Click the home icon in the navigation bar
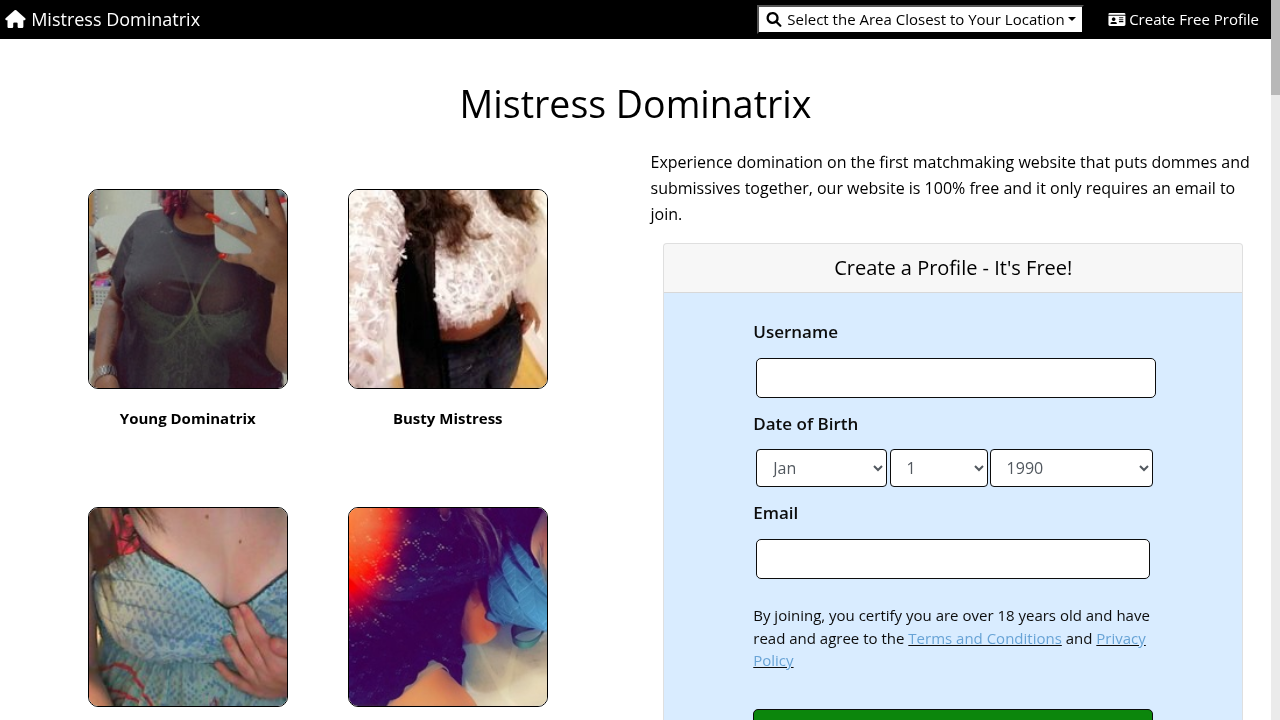 (15, 19)
